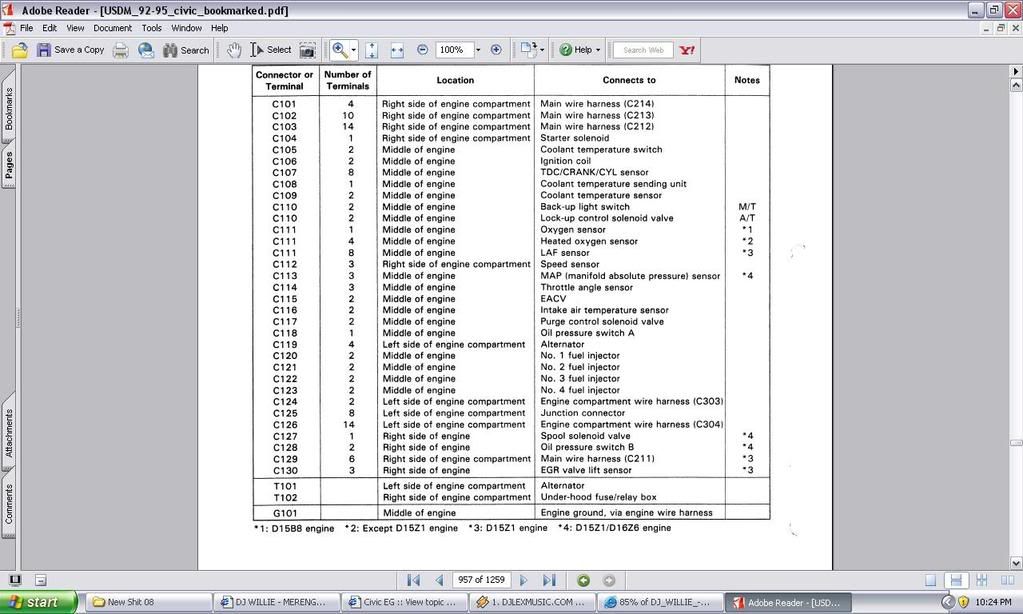Click full screen view icon at bottom left
1023x614 pixels.
point(15,579)
